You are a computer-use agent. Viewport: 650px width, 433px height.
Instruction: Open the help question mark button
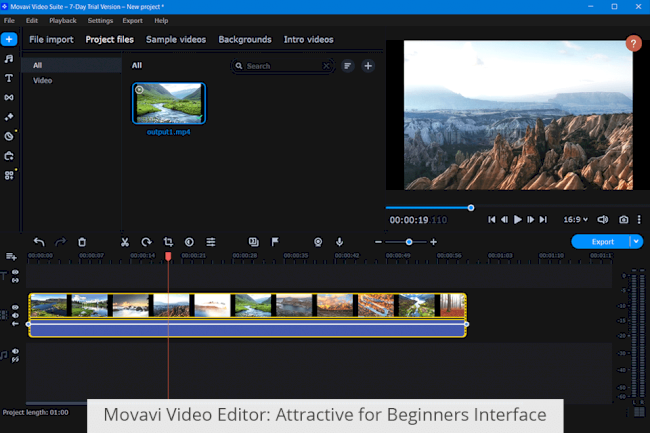pyautogui.click(x=633, y=44)
